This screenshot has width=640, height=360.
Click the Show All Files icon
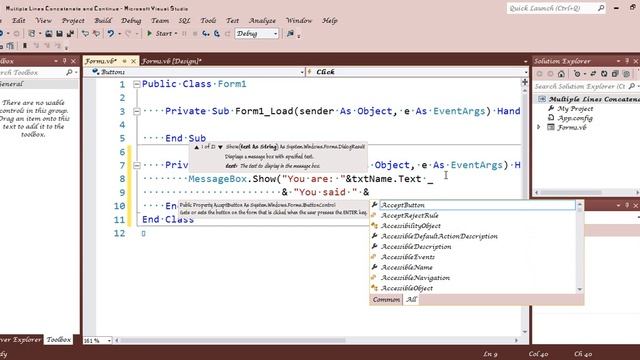tap(627, 74)
